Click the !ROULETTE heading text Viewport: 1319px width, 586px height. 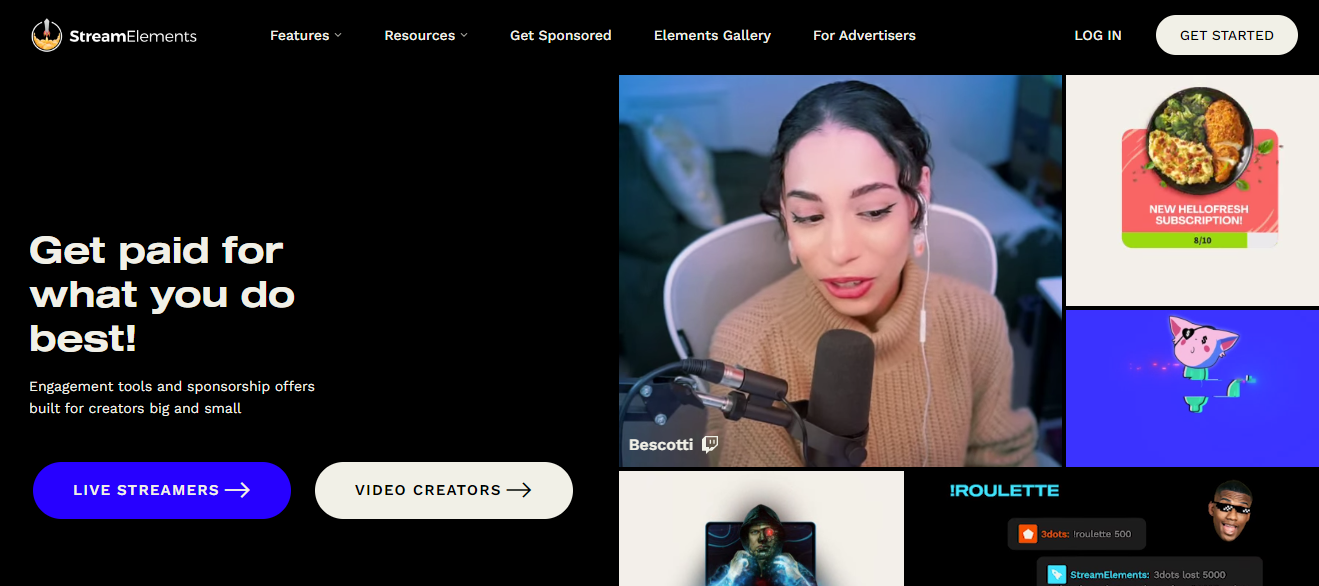tap(1005, 490)
